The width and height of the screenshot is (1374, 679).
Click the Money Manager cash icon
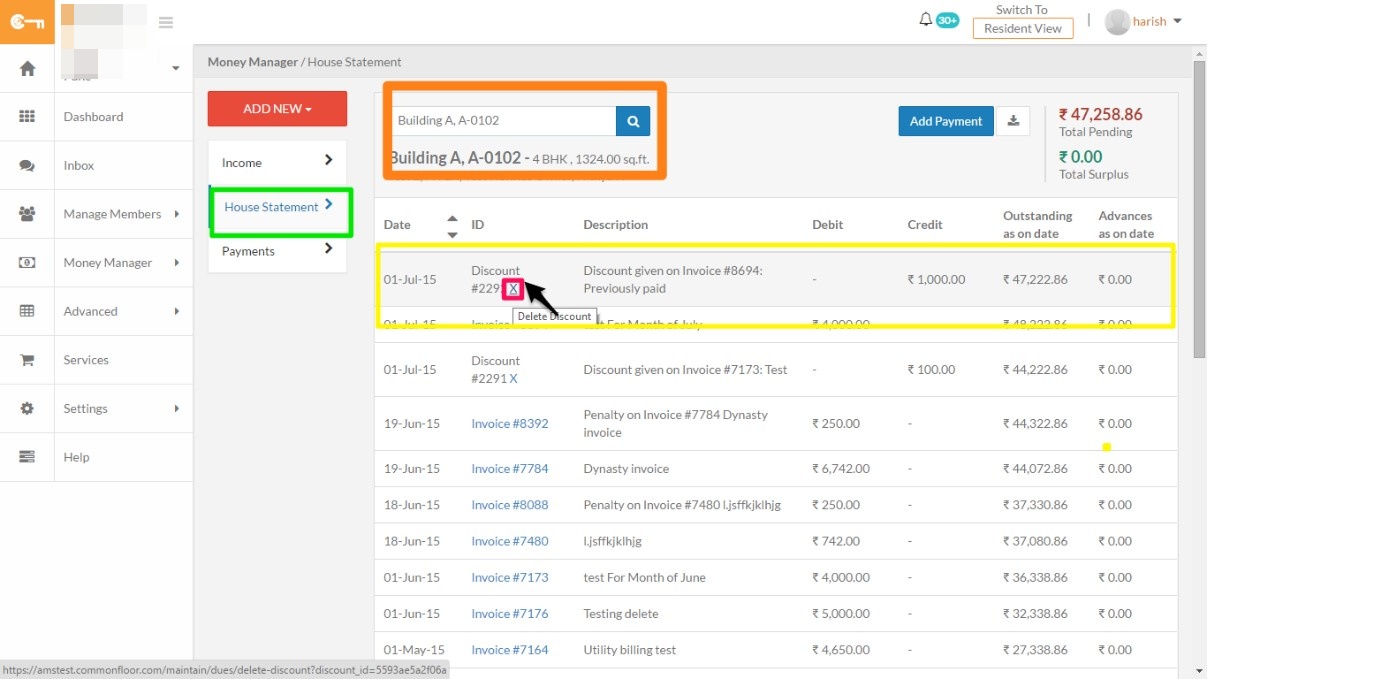(27, 263)
